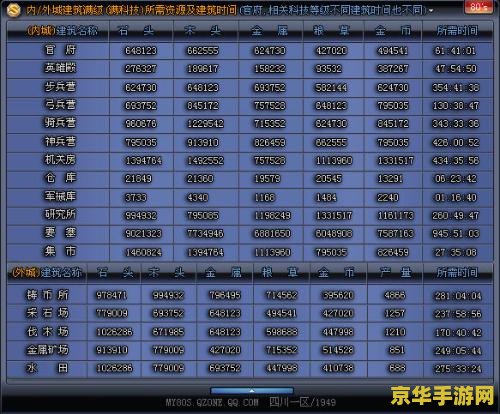Select the 骑兵营 building name
500x414 pixels.
click(60, 123)
